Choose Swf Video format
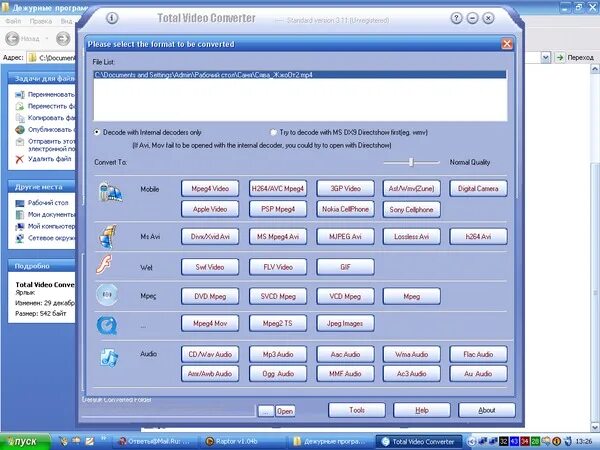 (210, 267)
